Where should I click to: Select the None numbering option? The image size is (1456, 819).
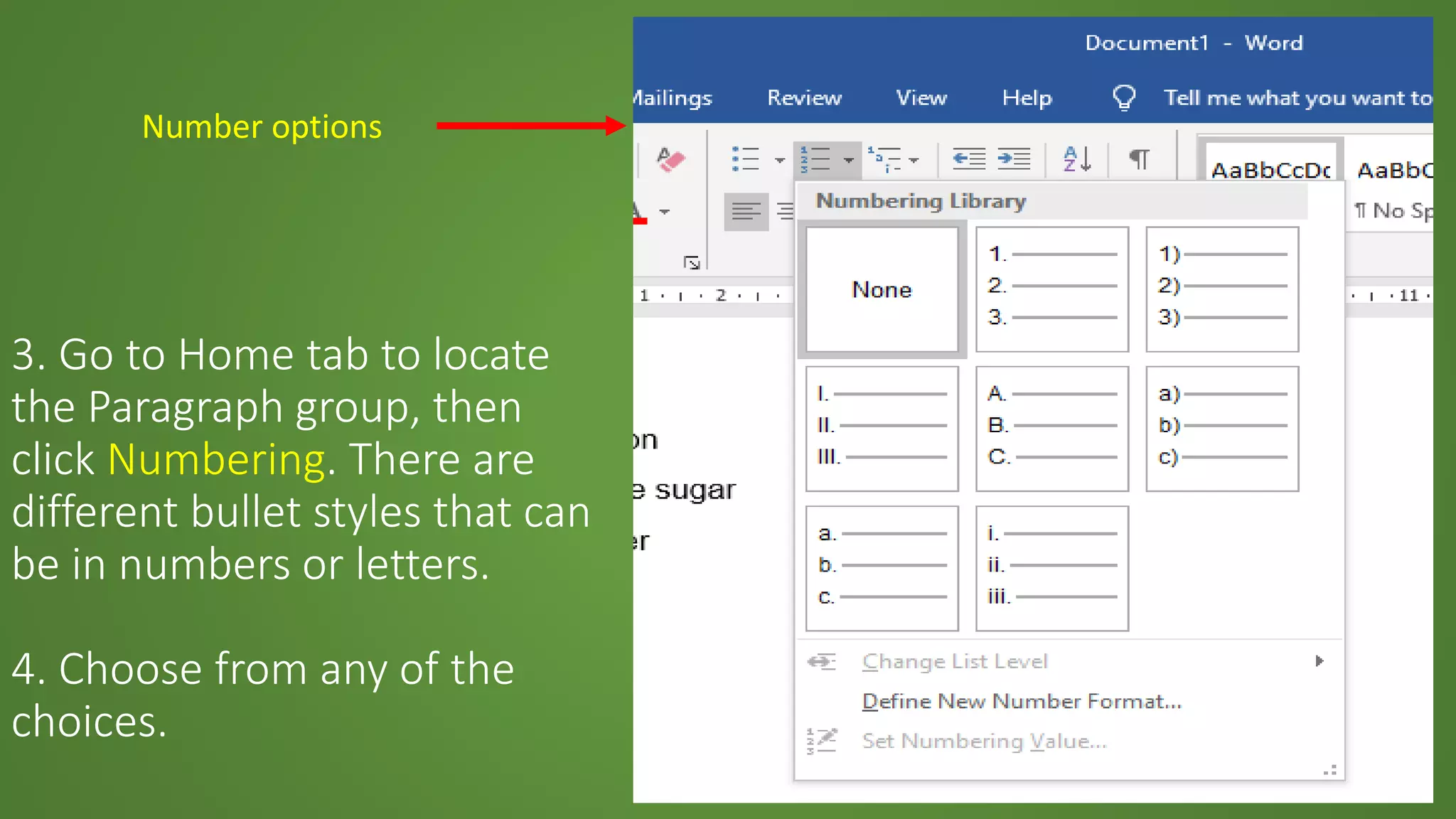tap(882, 289)
